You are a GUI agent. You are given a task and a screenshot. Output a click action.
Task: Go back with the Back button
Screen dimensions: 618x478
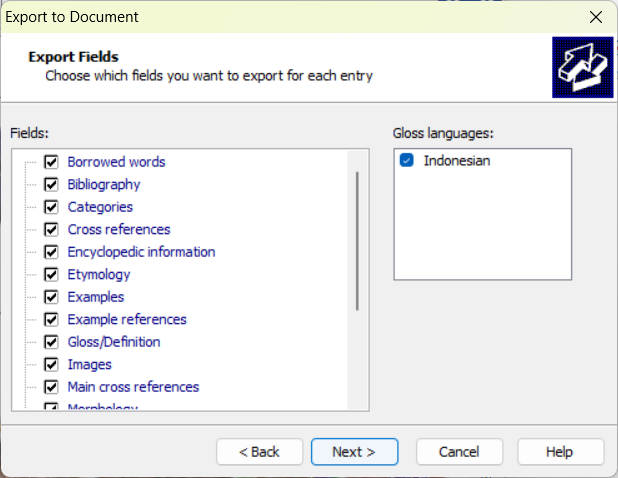[x=259, y=452]
